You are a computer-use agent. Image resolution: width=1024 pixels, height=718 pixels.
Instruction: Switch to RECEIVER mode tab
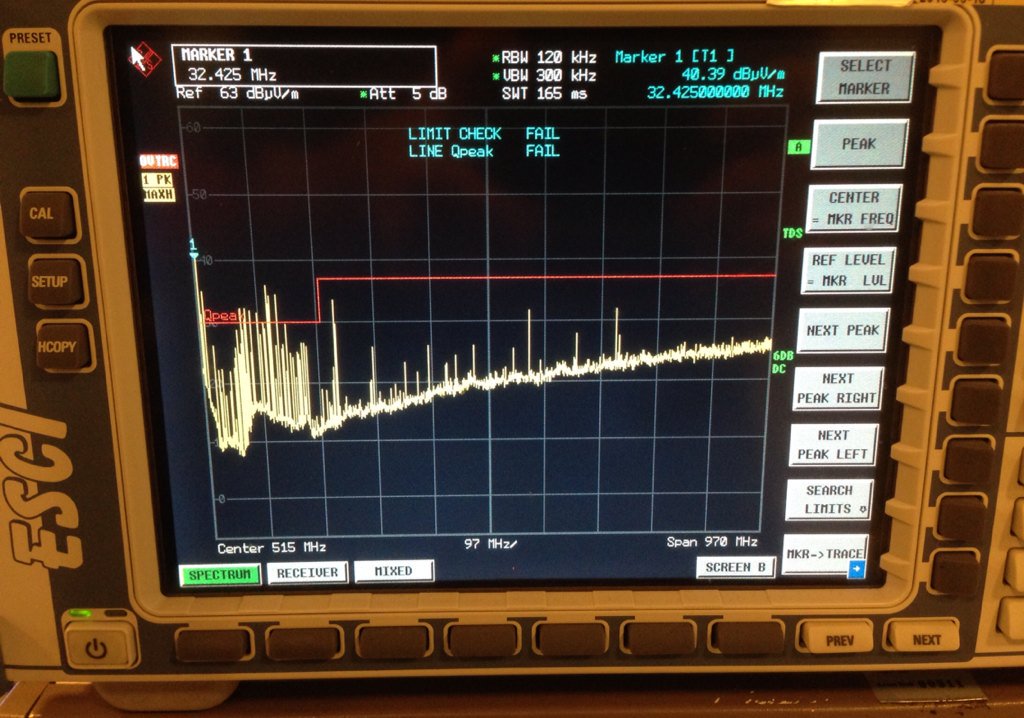[x=307, y=573]
